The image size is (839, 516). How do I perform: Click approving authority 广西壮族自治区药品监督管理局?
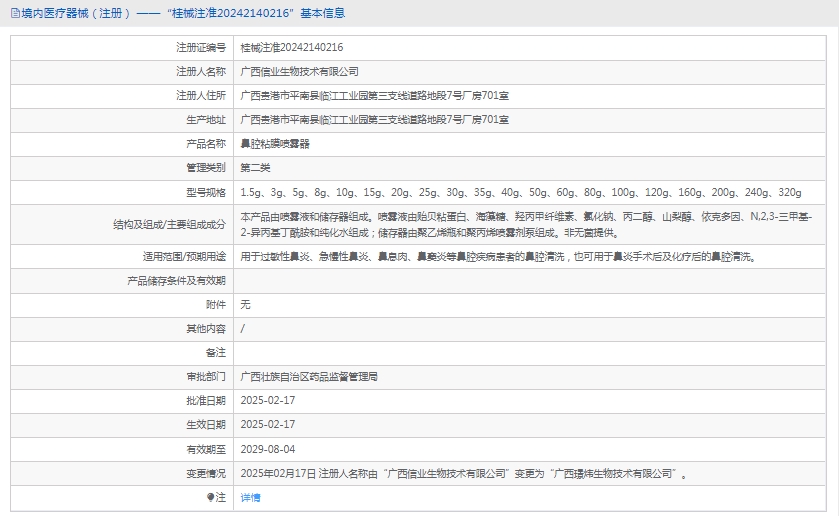(309, 377)
